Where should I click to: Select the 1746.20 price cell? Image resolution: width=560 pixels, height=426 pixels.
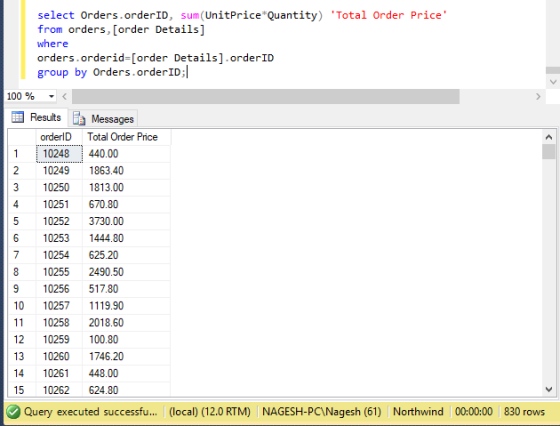(126, 356)
